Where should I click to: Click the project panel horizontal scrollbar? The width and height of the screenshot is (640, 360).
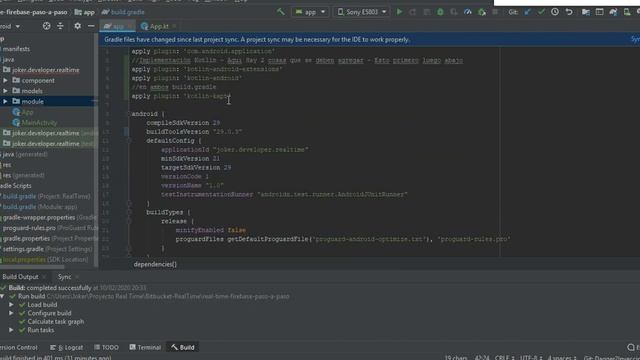click(x=32, y=267)
